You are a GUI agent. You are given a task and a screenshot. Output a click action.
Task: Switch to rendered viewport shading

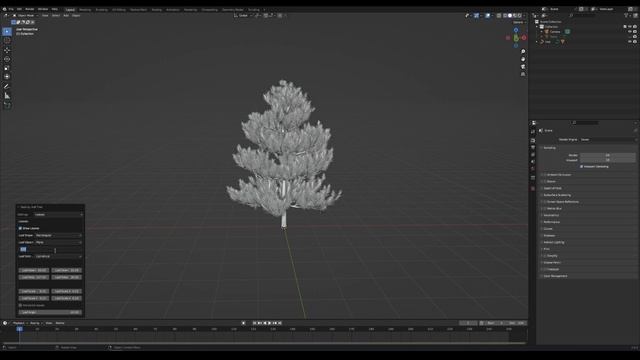coord(519,16)
